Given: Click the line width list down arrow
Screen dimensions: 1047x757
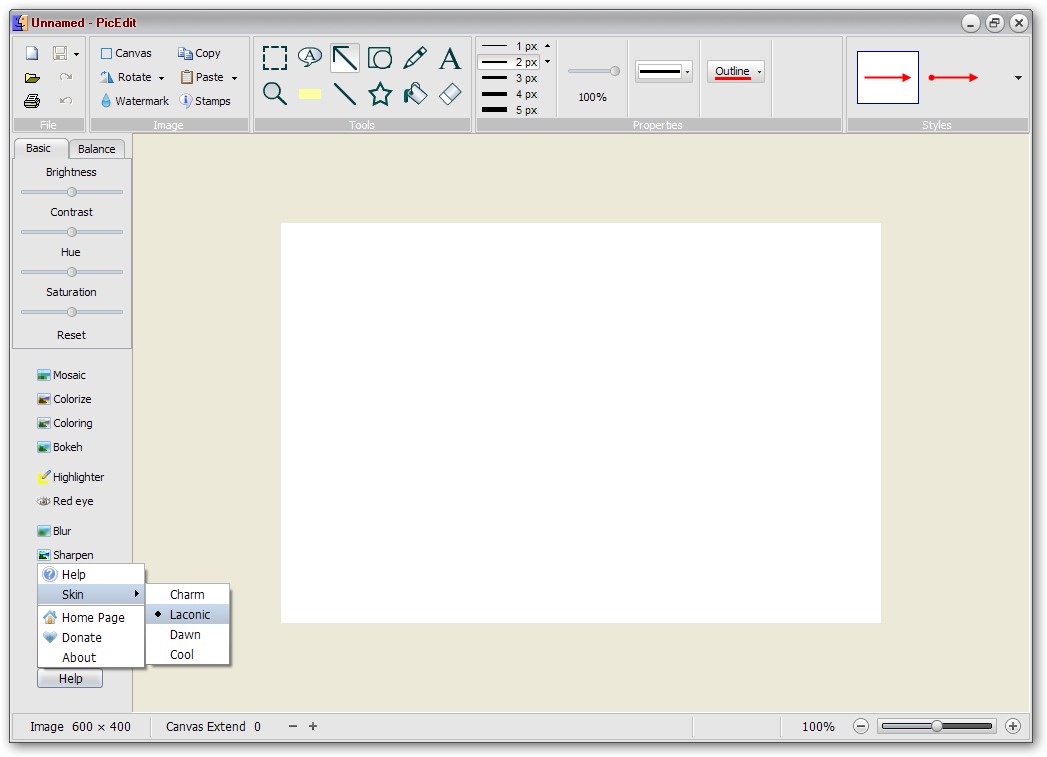Looking at the screenshot, I should point(548,62).
